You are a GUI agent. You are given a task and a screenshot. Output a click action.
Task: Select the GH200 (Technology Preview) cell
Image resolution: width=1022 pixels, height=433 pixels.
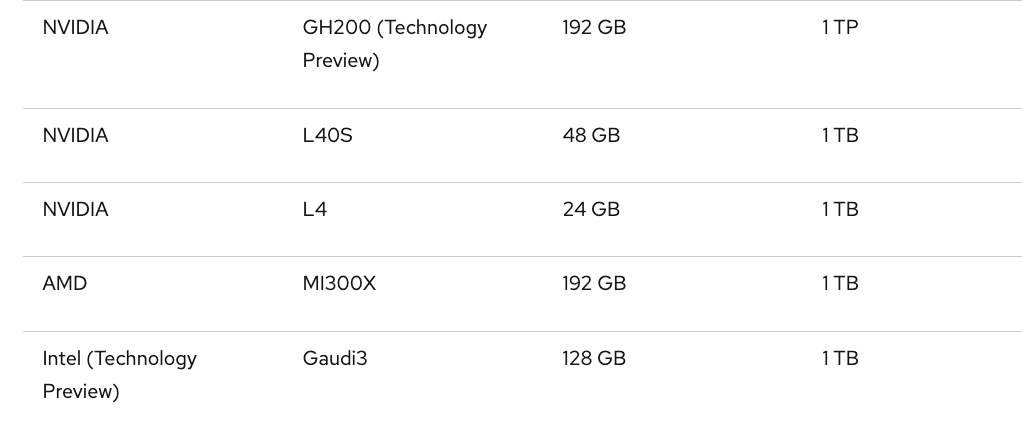click(394, 44)
